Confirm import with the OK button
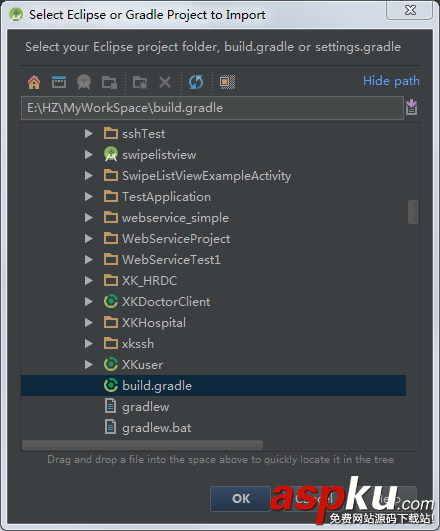Image resolution: width=440 pixels, height=531 pixels. (x=240, y=498)
